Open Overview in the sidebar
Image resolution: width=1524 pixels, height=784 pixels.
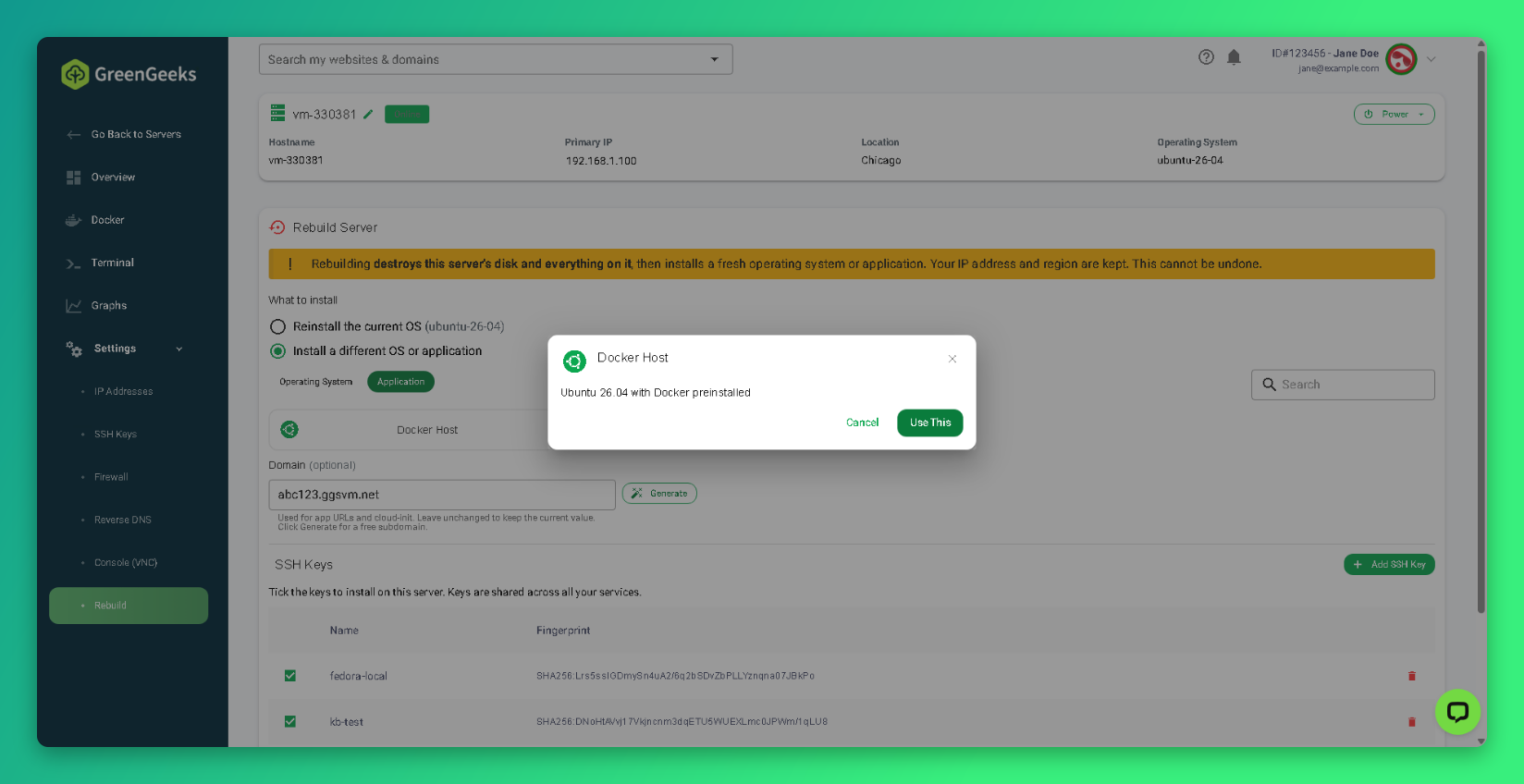(x=113, y=178)
